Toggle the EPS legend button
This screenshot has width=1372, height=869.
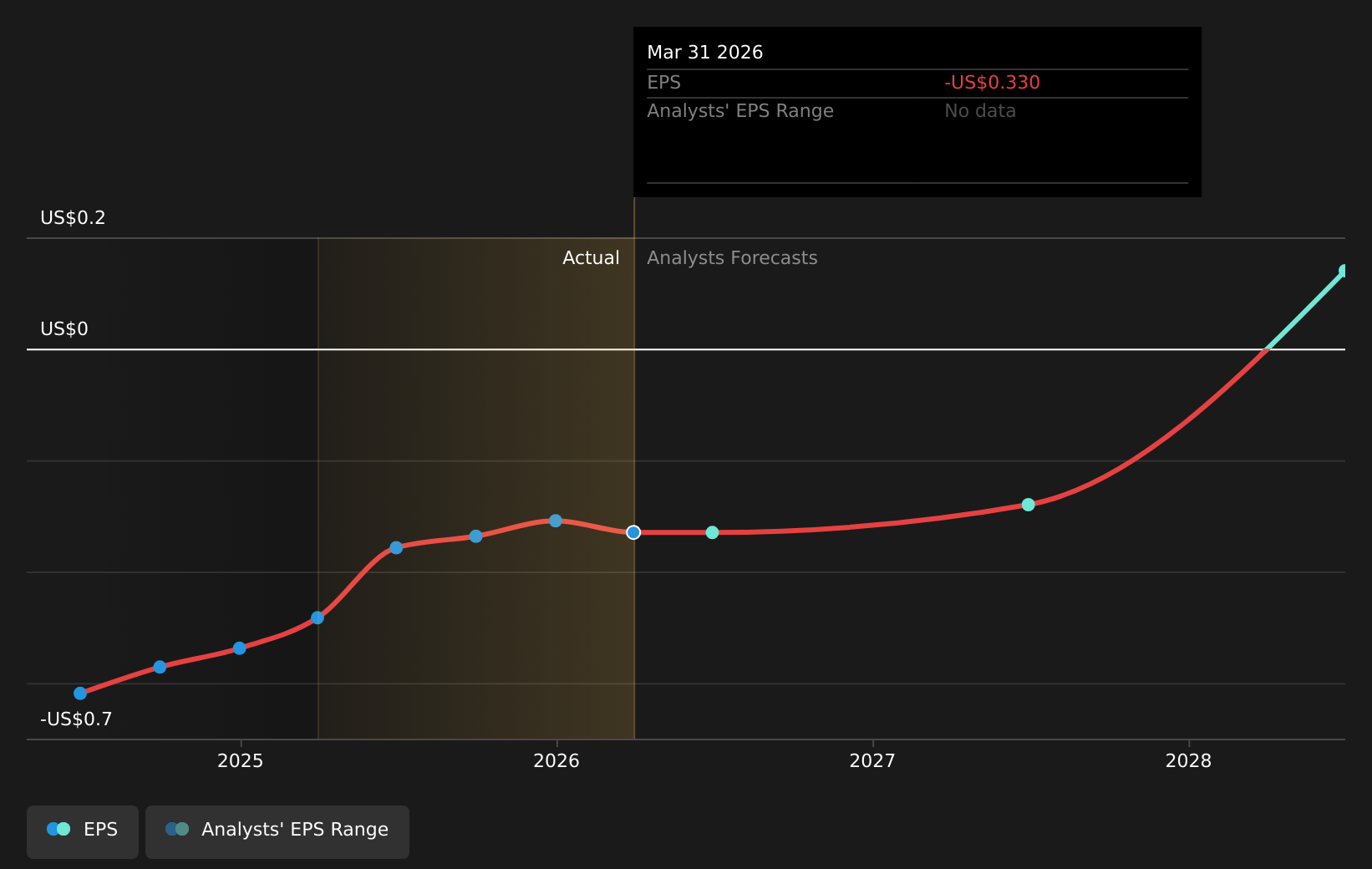click(83, 831)
